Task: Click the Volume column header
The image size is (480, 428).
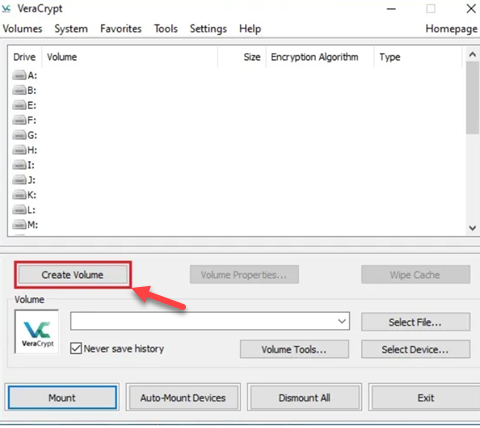Action: coord(129,57)
